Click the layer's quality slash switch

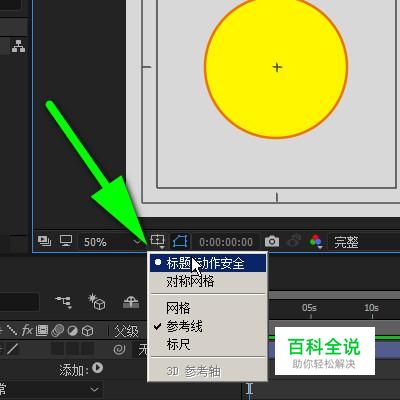[13, 349]
